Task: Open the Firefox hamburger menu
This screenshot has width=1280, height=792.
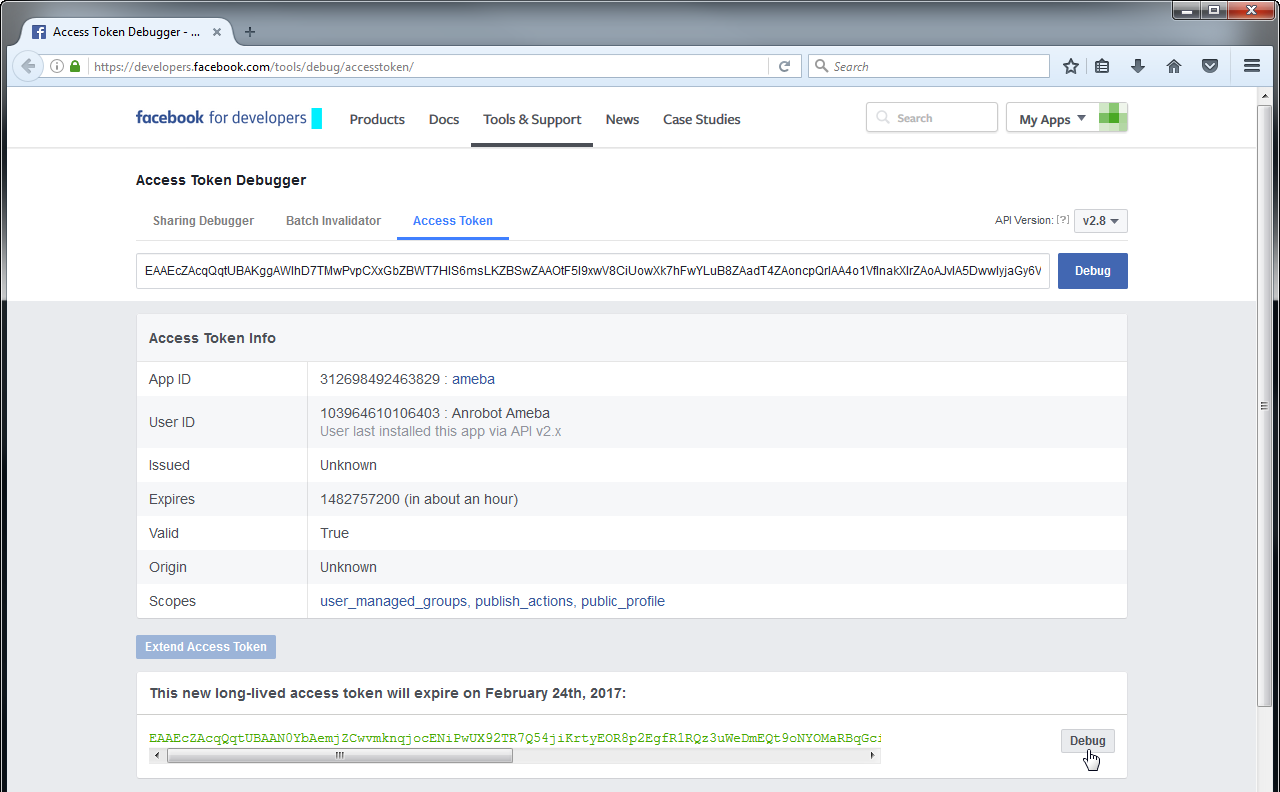Action: pos(1251,66)
